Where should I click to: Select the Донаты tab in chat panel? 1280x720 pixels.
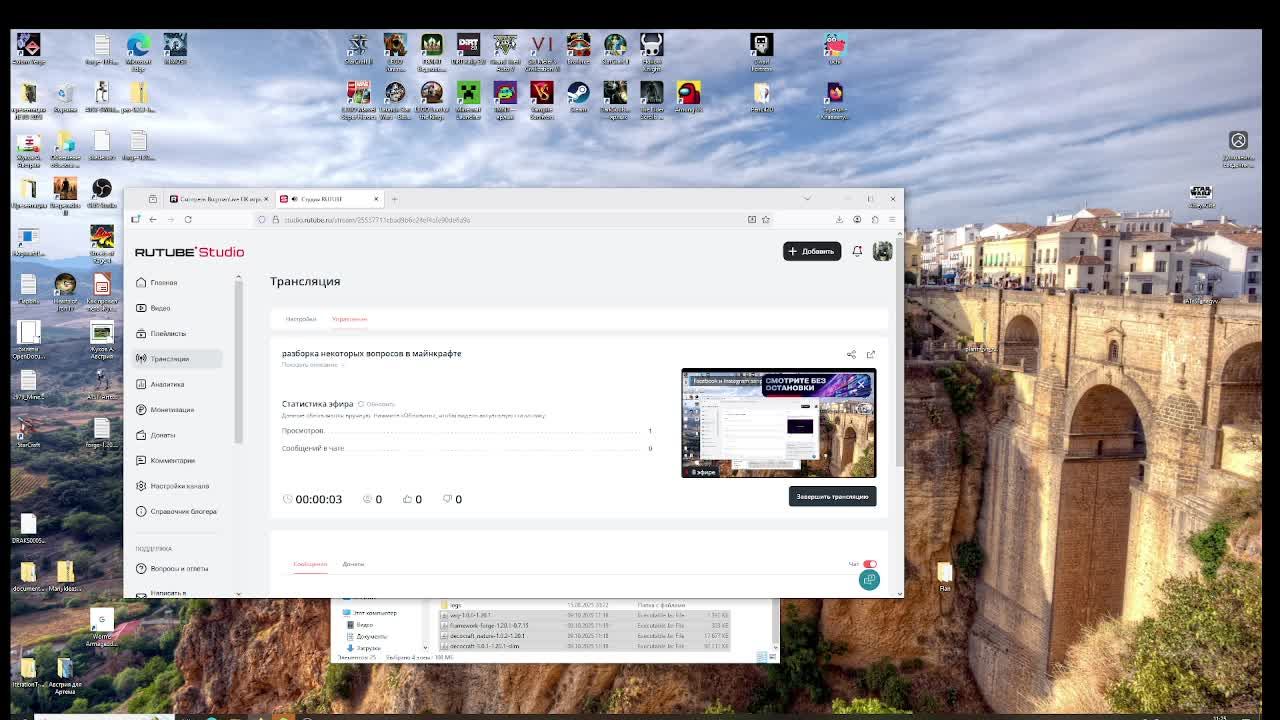353,564
